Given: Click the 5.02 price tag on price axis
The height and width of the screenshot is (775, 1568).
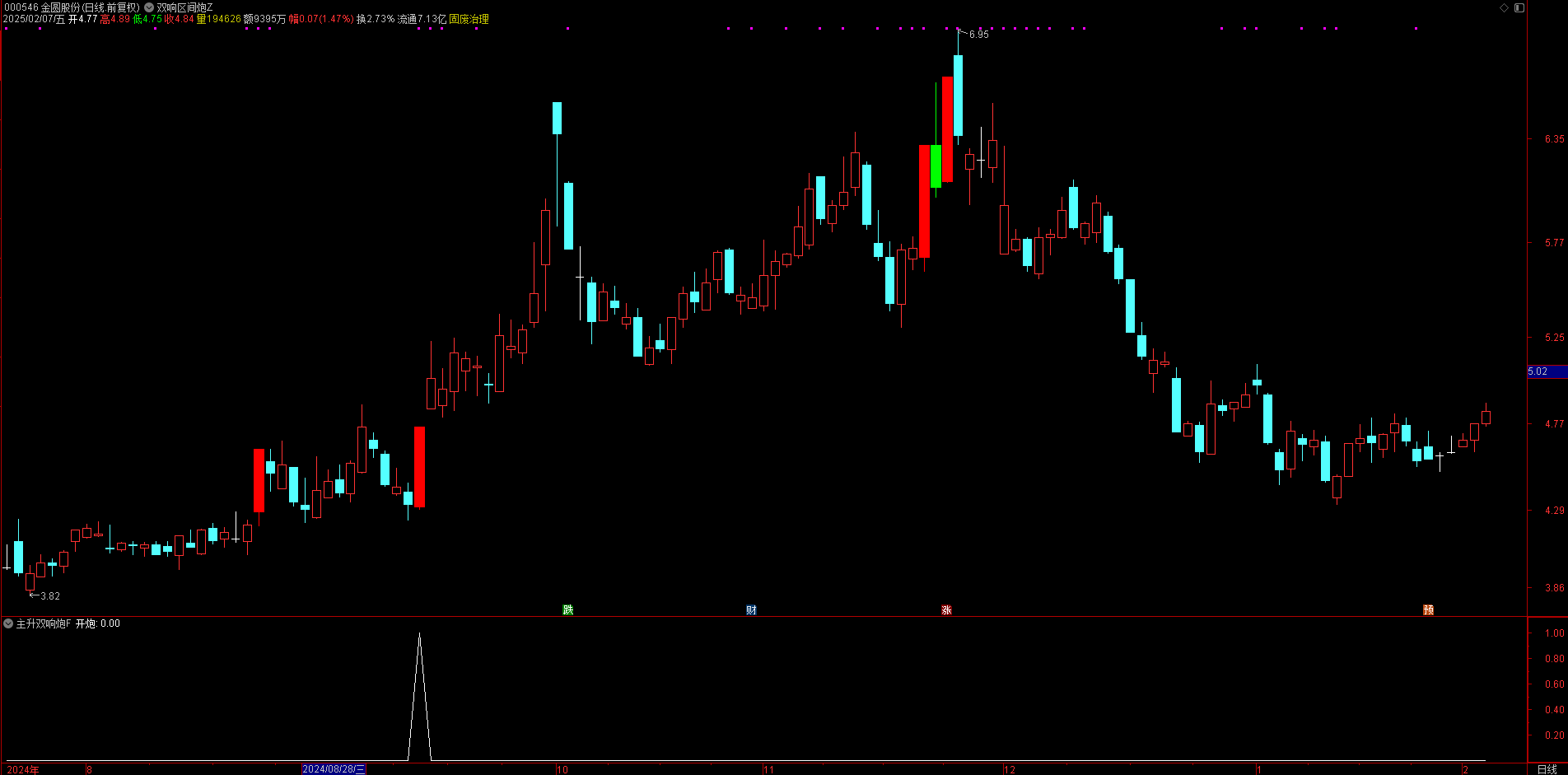Looking at the screenshot, I should (1547, 371).
